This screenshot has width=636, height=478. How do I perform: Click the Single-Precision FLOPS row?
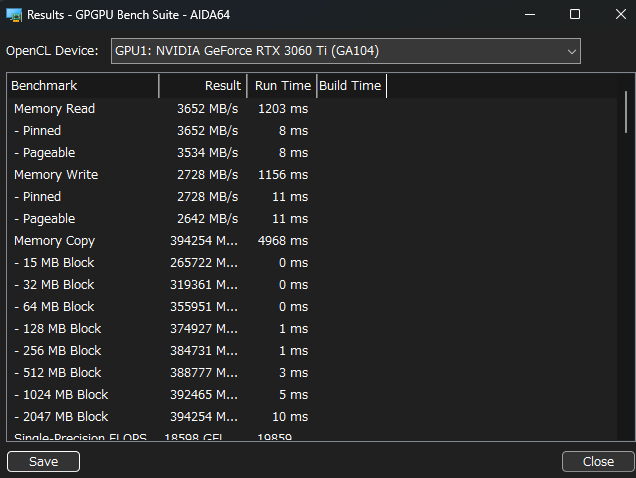coord(80,436)
